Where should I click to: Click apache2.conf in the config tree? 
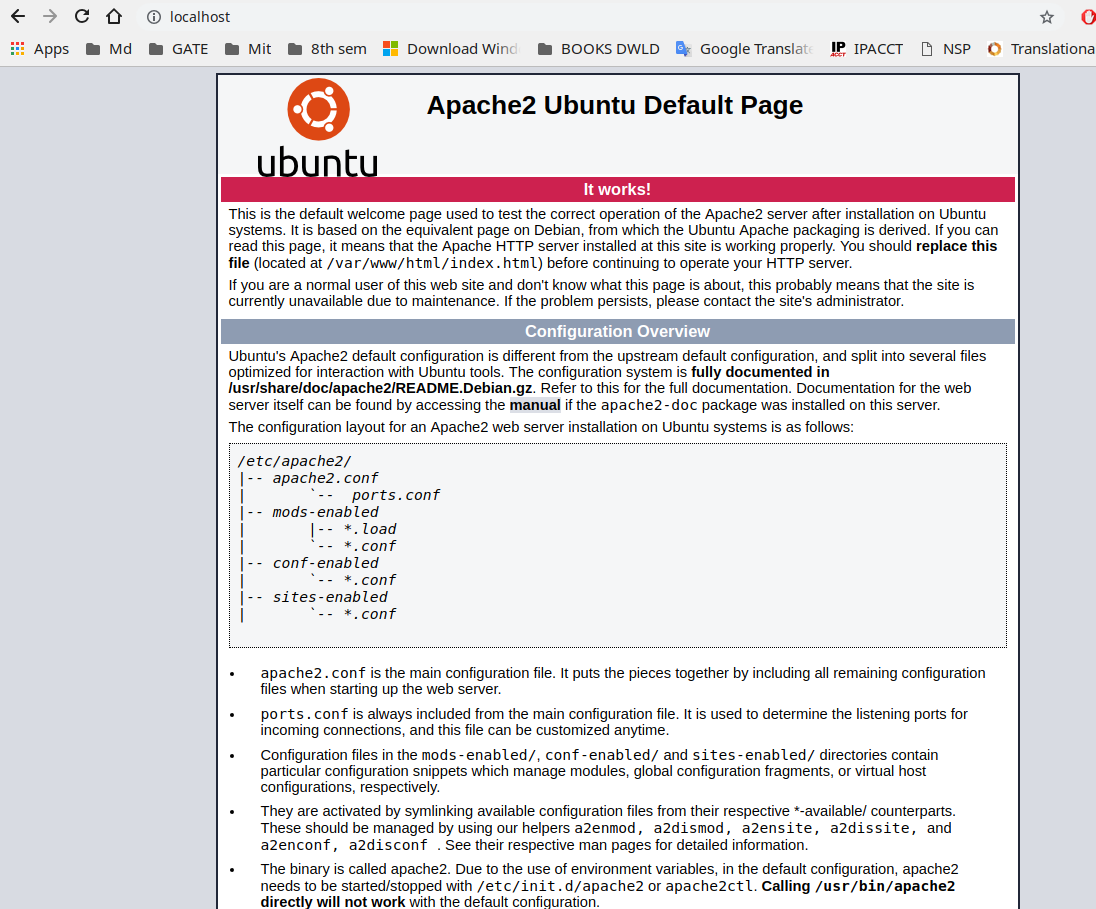point(325,478)
